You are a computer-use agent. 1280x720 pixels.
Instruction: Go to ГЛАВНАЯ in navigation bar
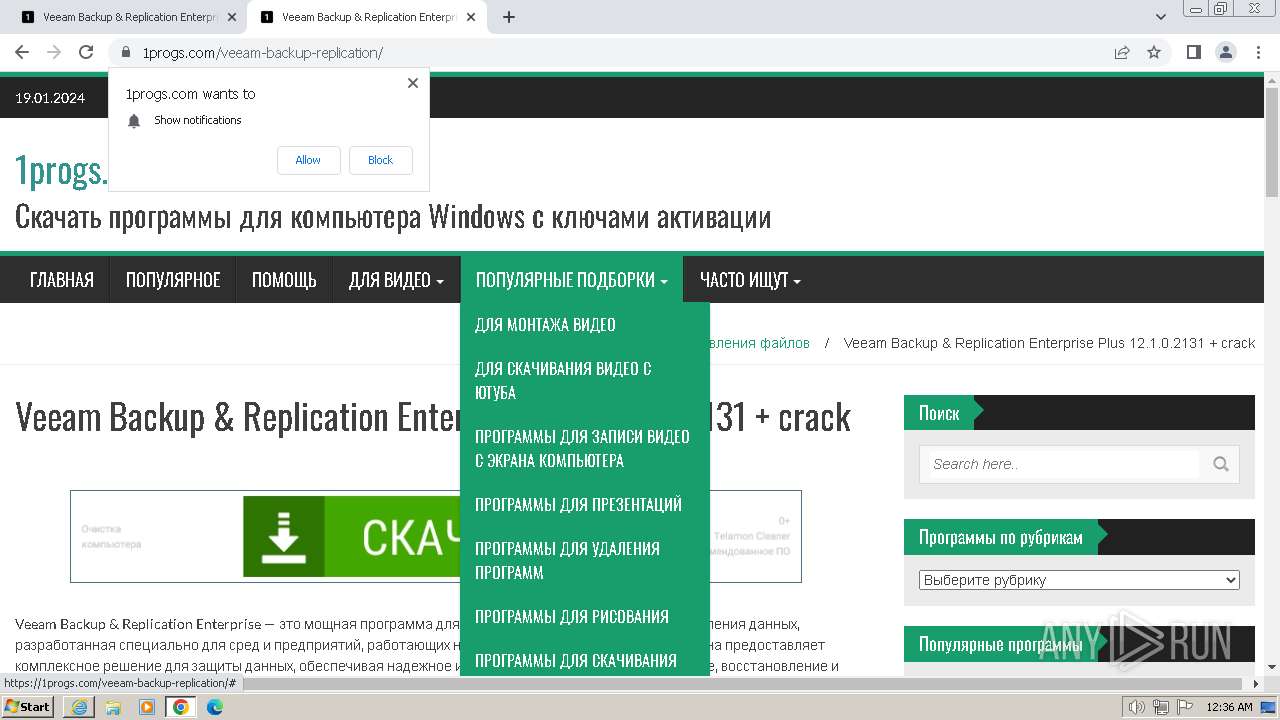pyautogui.click(x=62, y=280)
